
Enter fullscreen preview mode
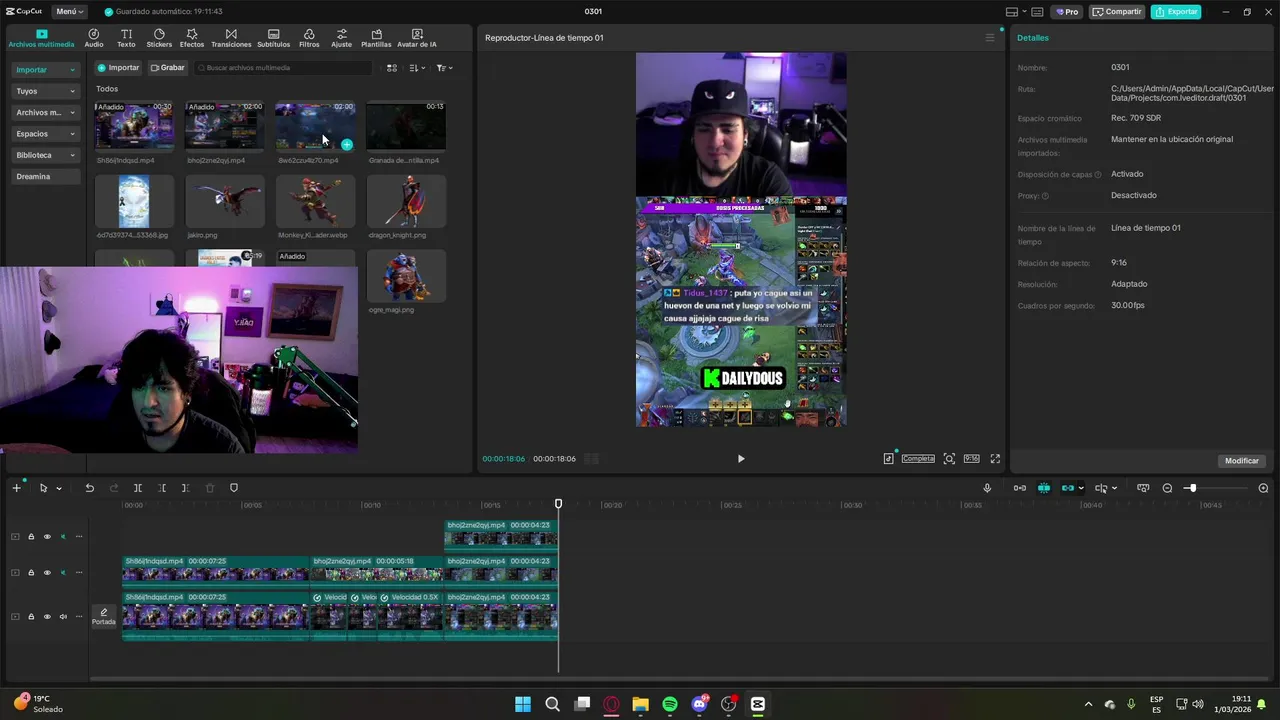pyautogui.click(x=995, y=459)
